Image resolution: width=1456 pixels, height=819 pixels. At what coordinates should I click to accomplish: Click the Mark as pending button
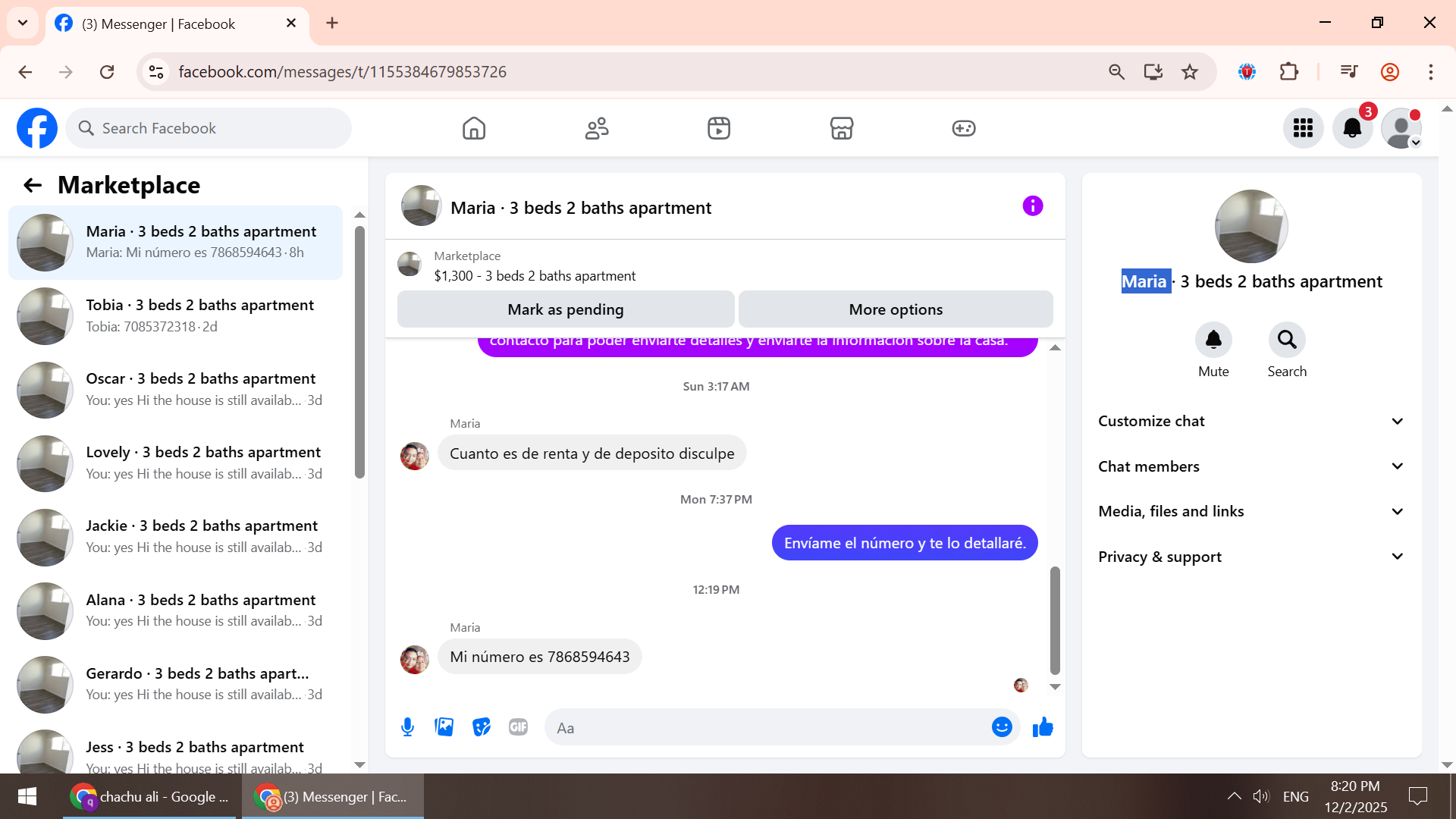click(x=565, y=309)
